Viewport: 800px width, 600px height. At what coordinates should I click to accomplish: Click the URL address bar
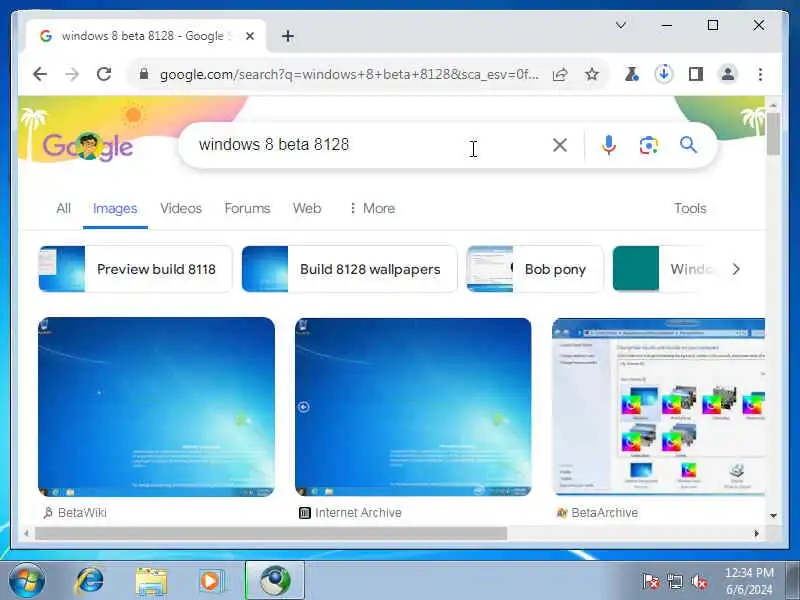coord(348,74)
